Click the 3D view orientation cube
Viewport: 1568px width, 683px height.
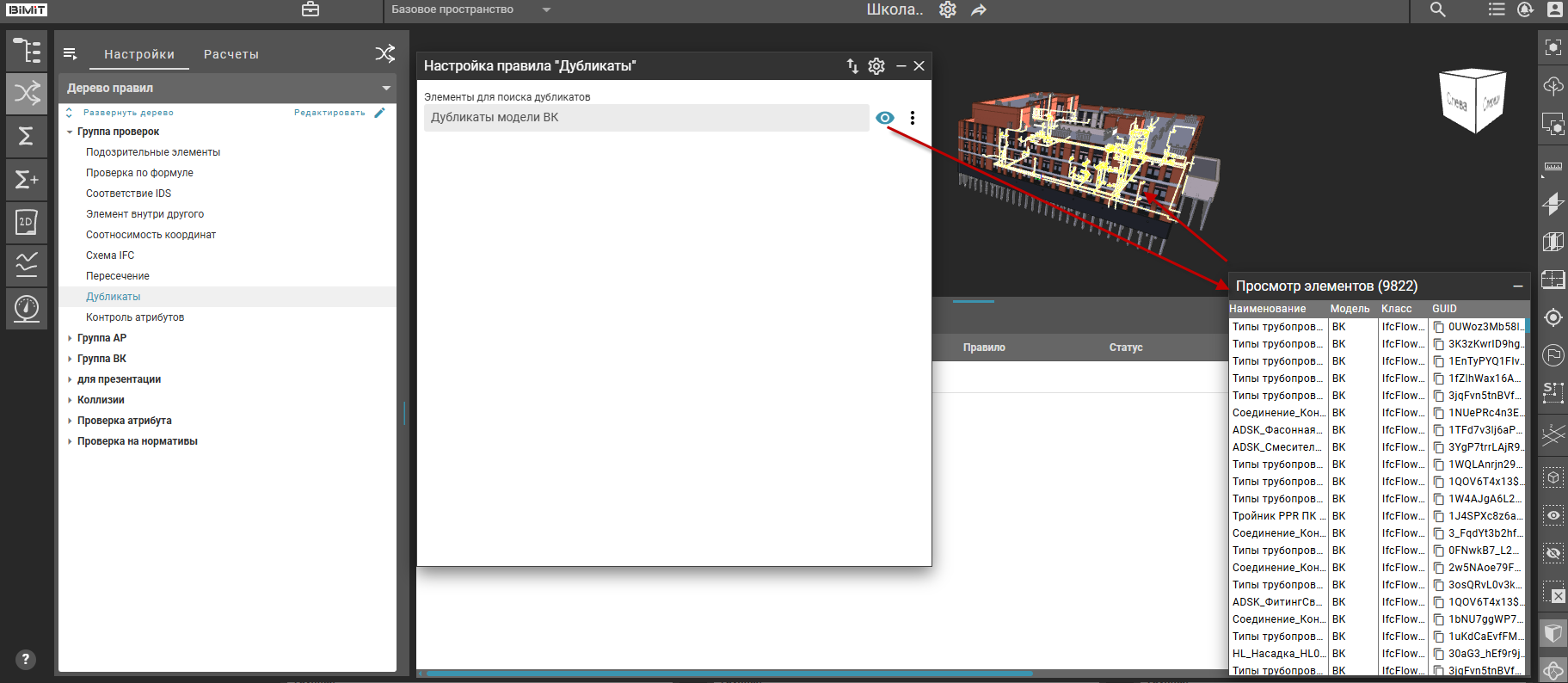click(1473, 102)
